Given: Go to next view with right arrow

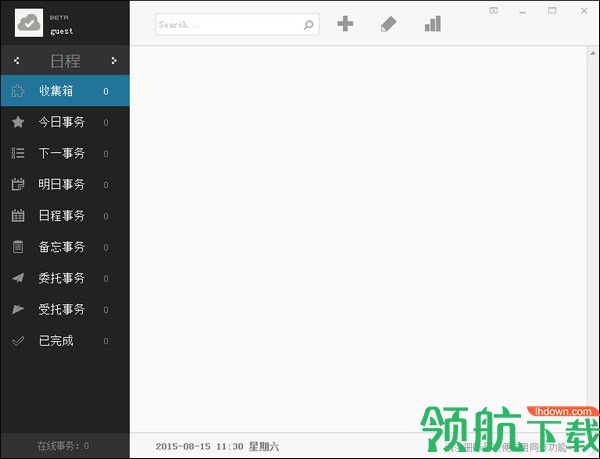Looking at the screenshot, I should tap(114, 60).
